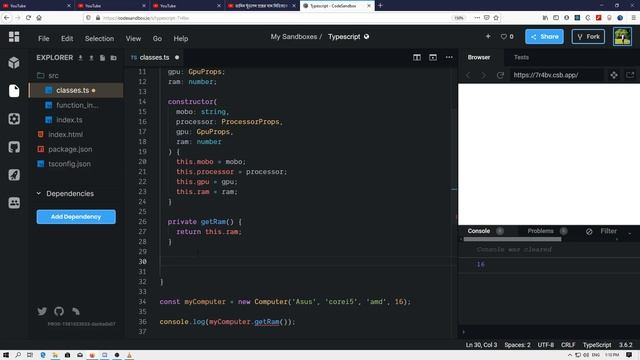
Task: Open the Windows Start button
Action: click(6, 355)
